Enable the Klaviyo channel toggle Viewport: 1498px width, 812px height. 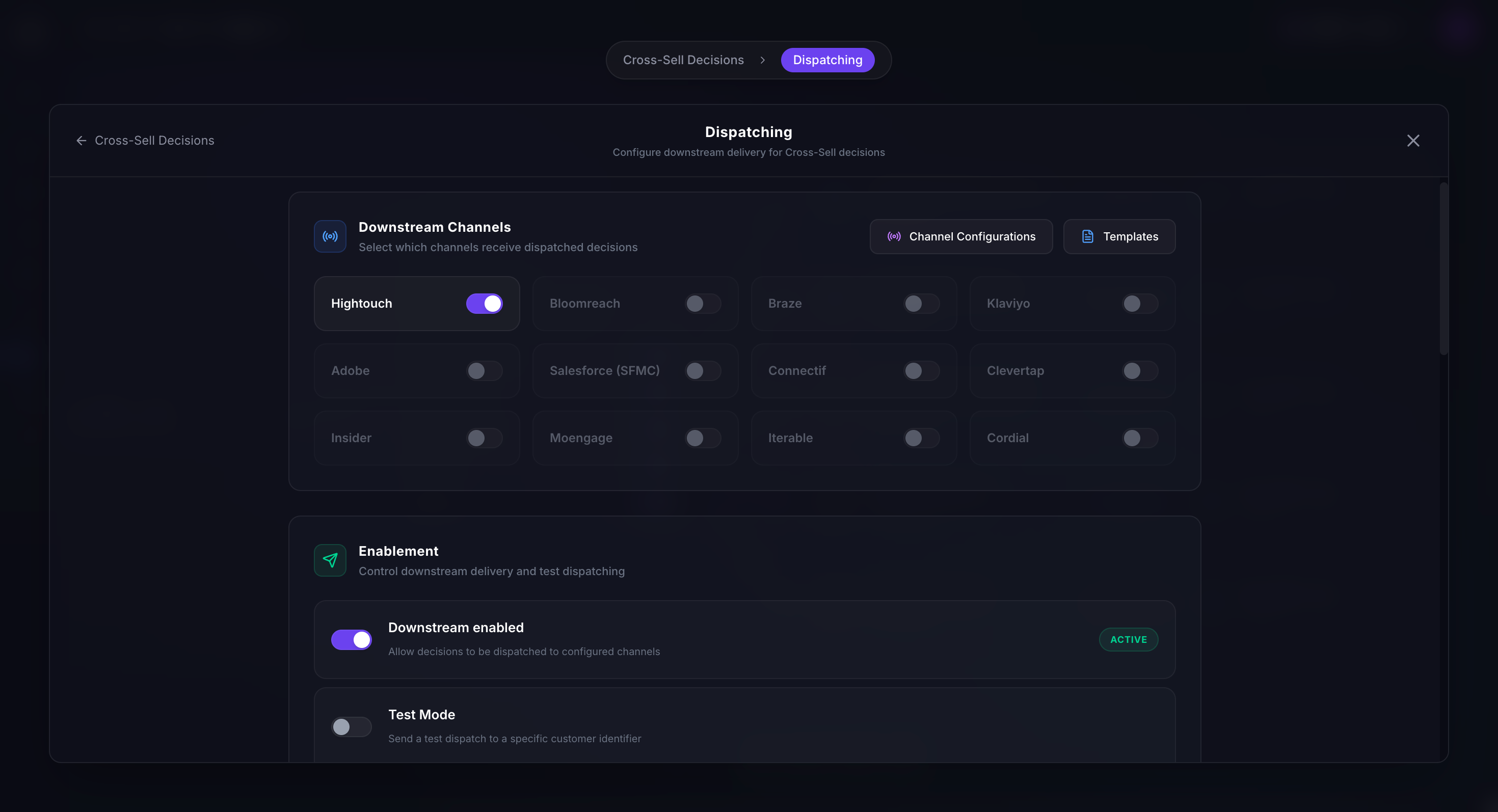point(1139,304)
